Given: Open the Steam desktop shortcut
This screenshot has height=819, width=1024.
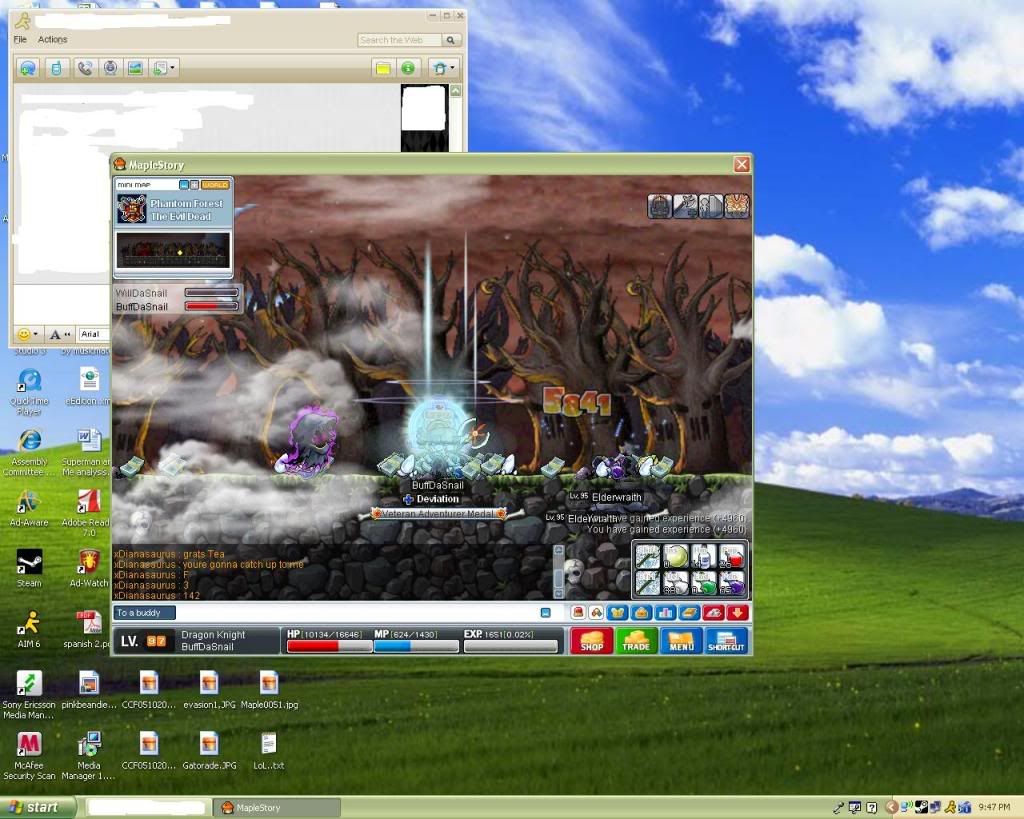Looking at the screenshot, I should coord(29,568).
